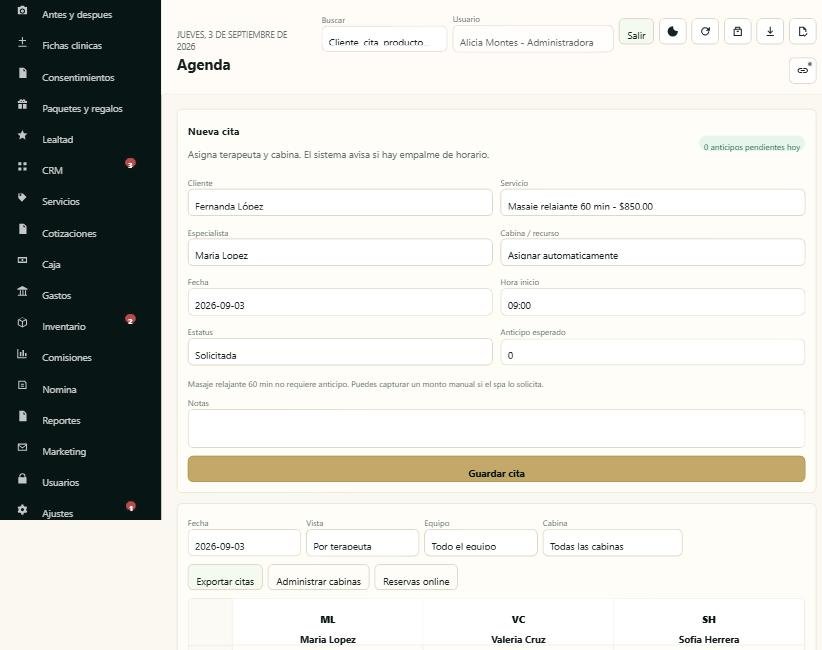This screenshot has width=822, height=650.
Task: Open the Usuario dropdown Alicia Montes
Action: coord(533,39)
